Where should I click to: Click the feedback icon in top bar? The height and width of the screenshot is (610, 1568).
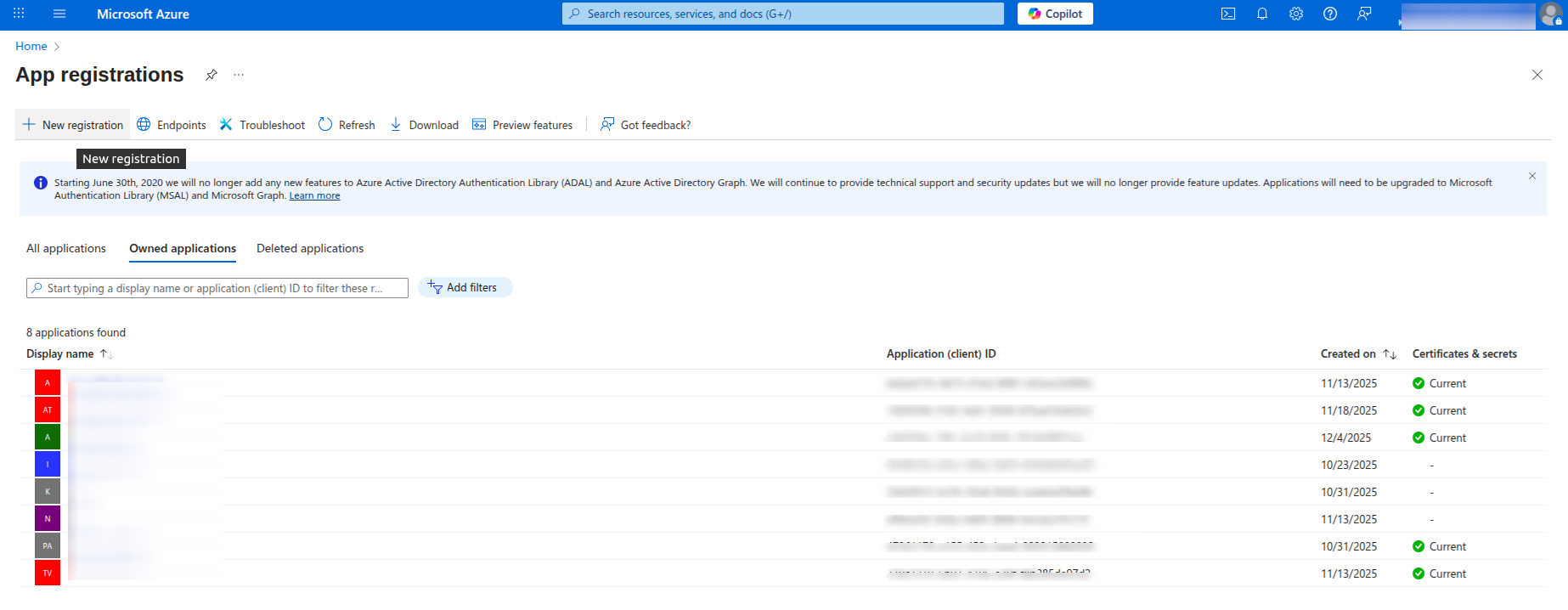click(1364, 14)
